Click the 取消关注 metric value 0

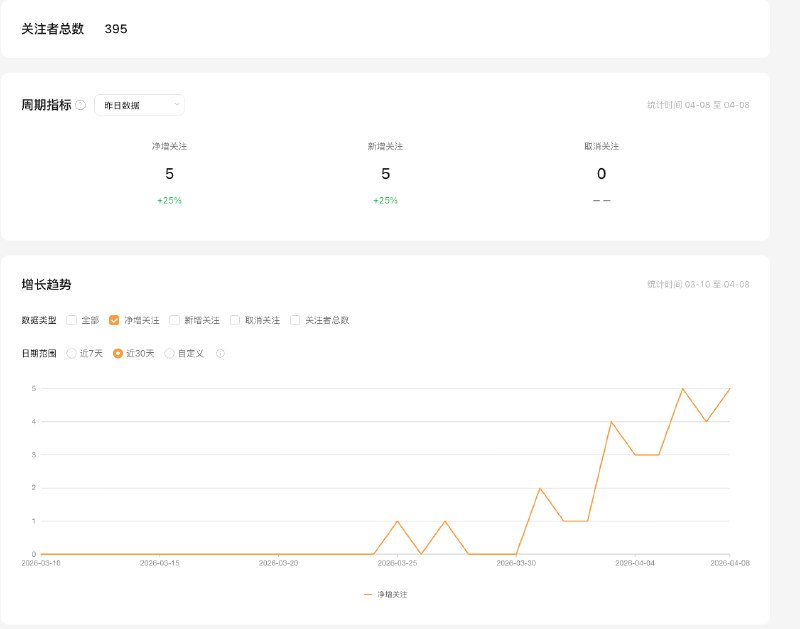601,174
